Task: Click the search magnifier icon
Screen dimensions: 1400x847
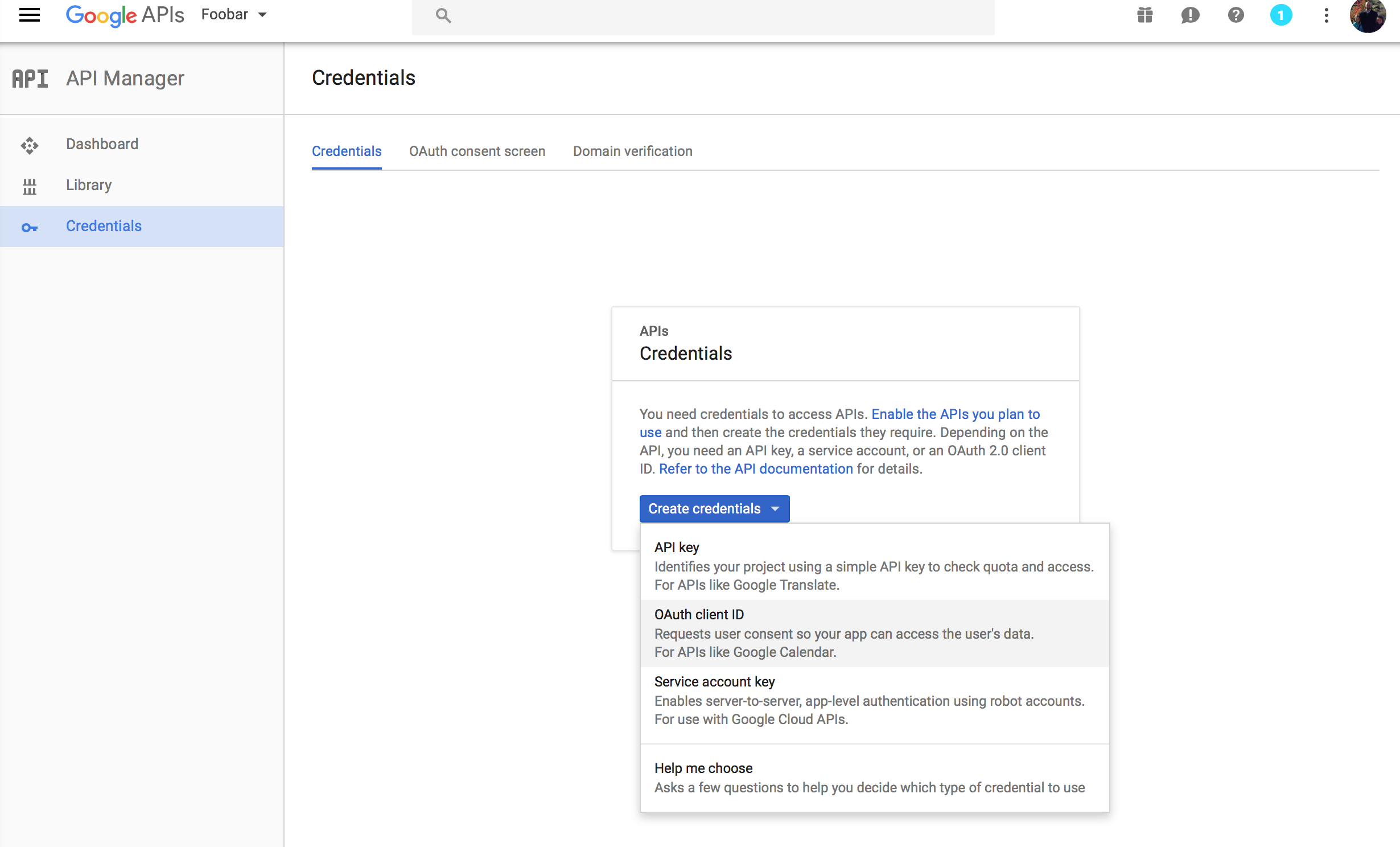Action: 443,15
